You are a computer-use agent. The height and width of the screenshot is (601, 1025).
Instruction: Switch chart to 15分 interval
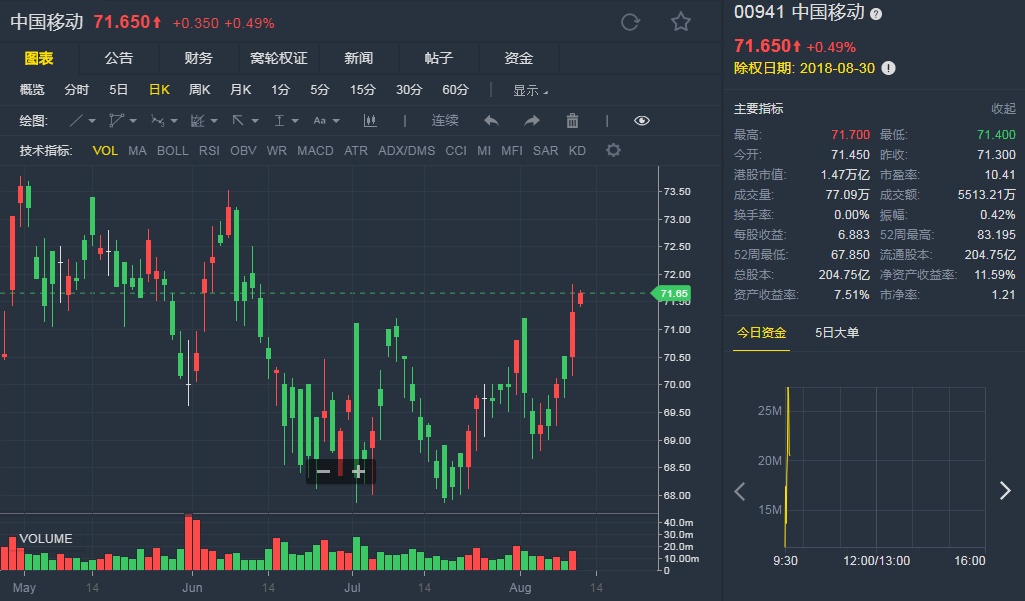[x=363, y=90]
